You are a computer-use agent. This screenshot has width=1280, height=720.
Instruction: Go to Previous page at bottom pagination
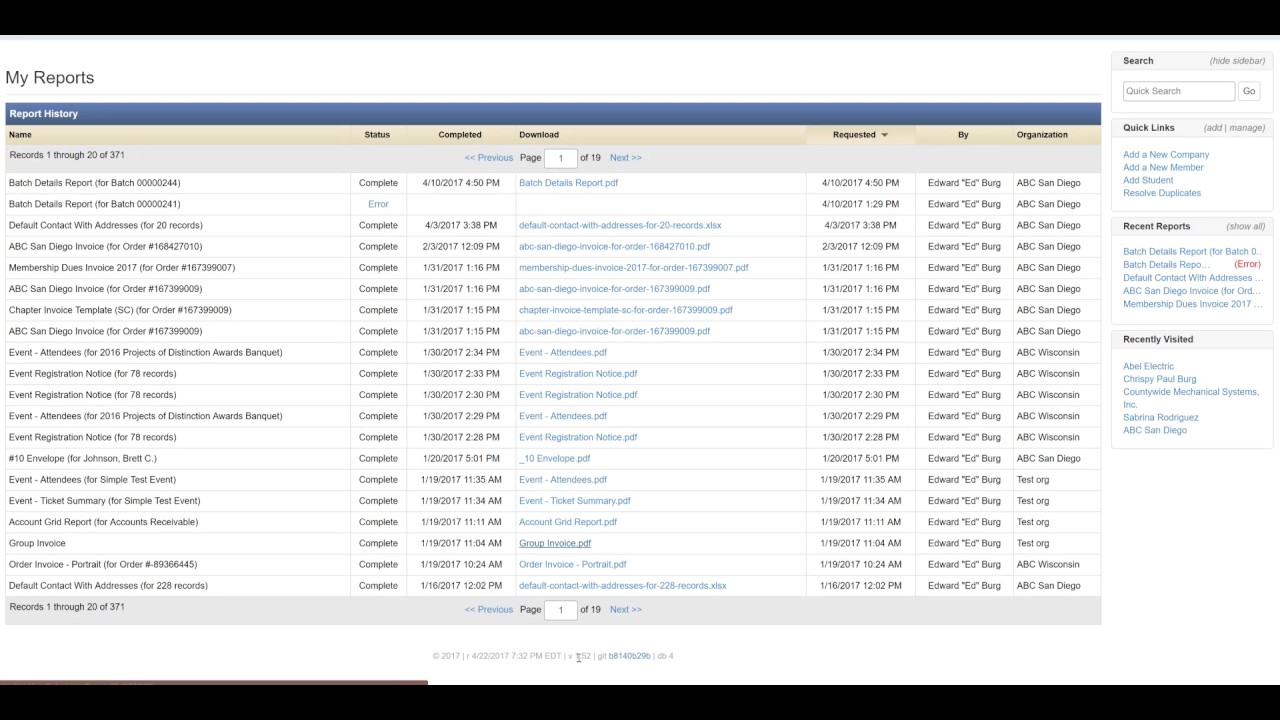(488, 610)
